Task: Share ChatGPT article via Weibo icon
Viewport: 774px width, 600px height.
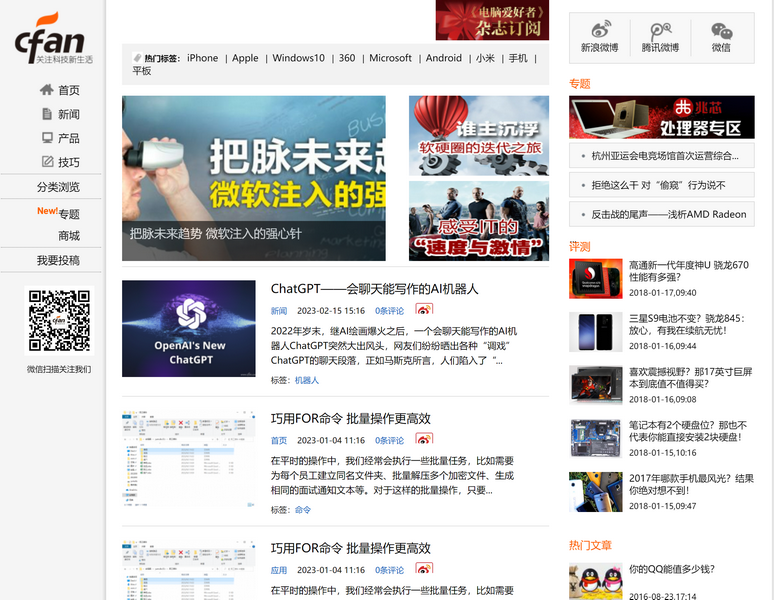Action: [425, 311]
